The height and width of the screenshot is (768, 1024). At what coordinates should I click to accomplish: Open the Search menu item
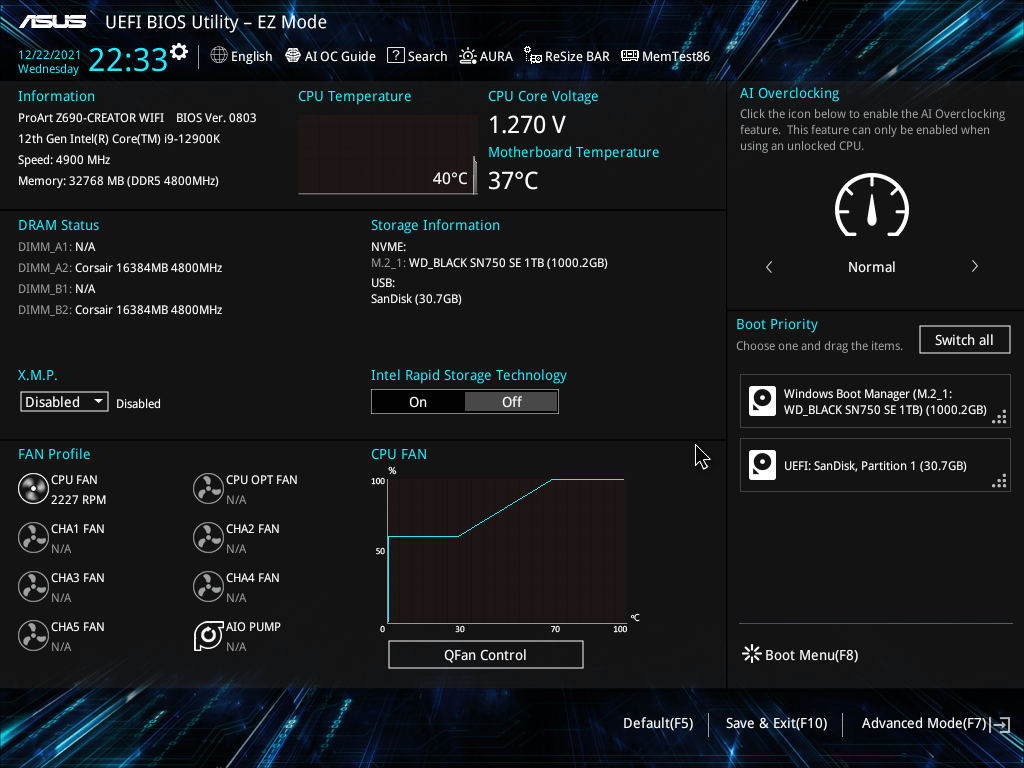click(417, 56)
